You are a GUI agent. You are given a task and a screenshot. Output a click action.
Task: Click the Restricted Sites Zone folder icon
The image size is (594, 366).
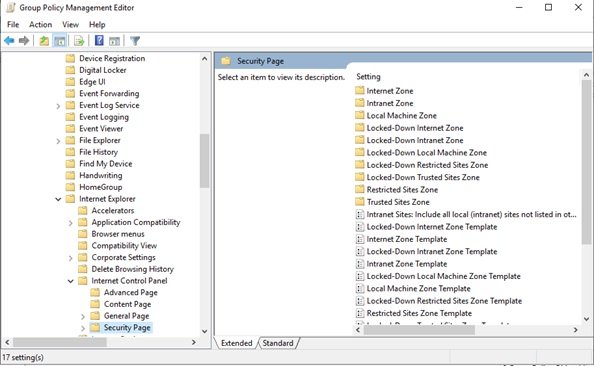click(360, 189)
